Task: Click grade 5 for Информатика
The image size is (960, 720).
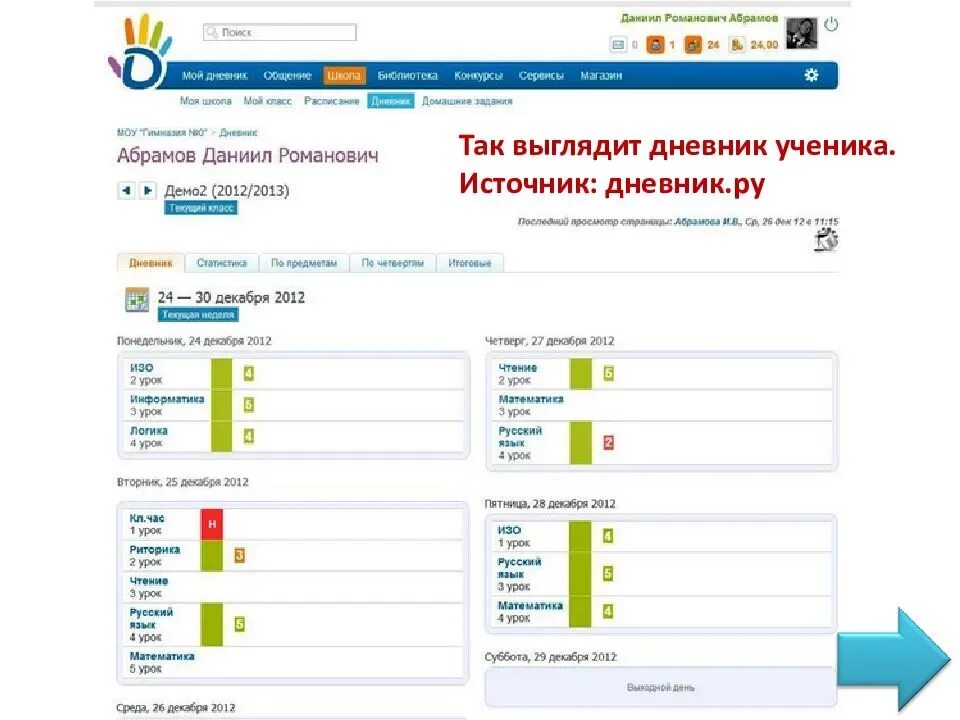Action: click(x=249, y=405)
